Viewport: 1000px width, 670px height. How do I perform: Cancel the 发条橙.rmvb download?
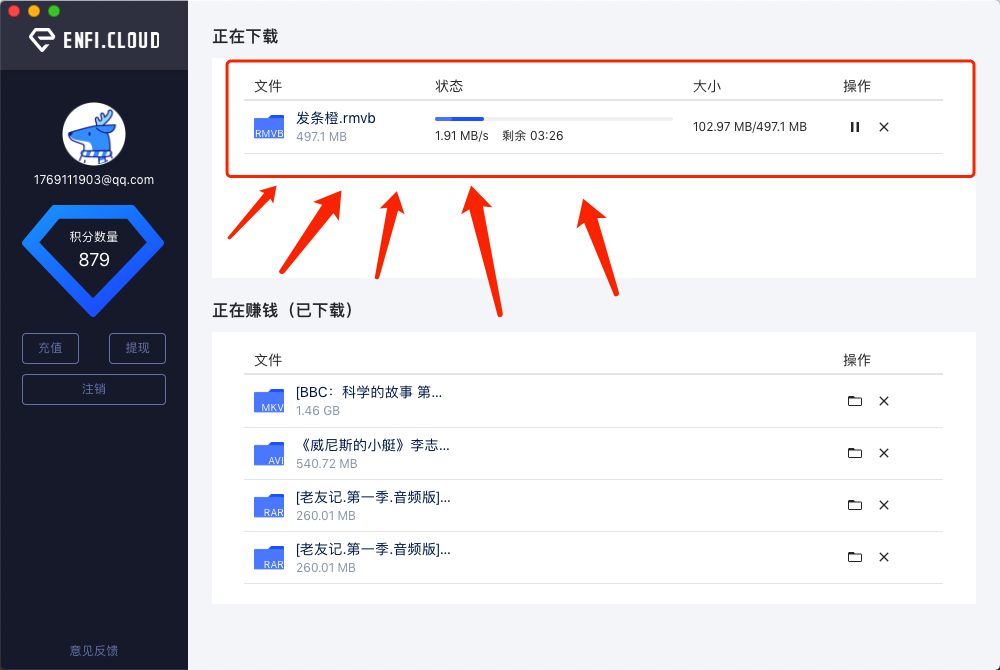884,127
